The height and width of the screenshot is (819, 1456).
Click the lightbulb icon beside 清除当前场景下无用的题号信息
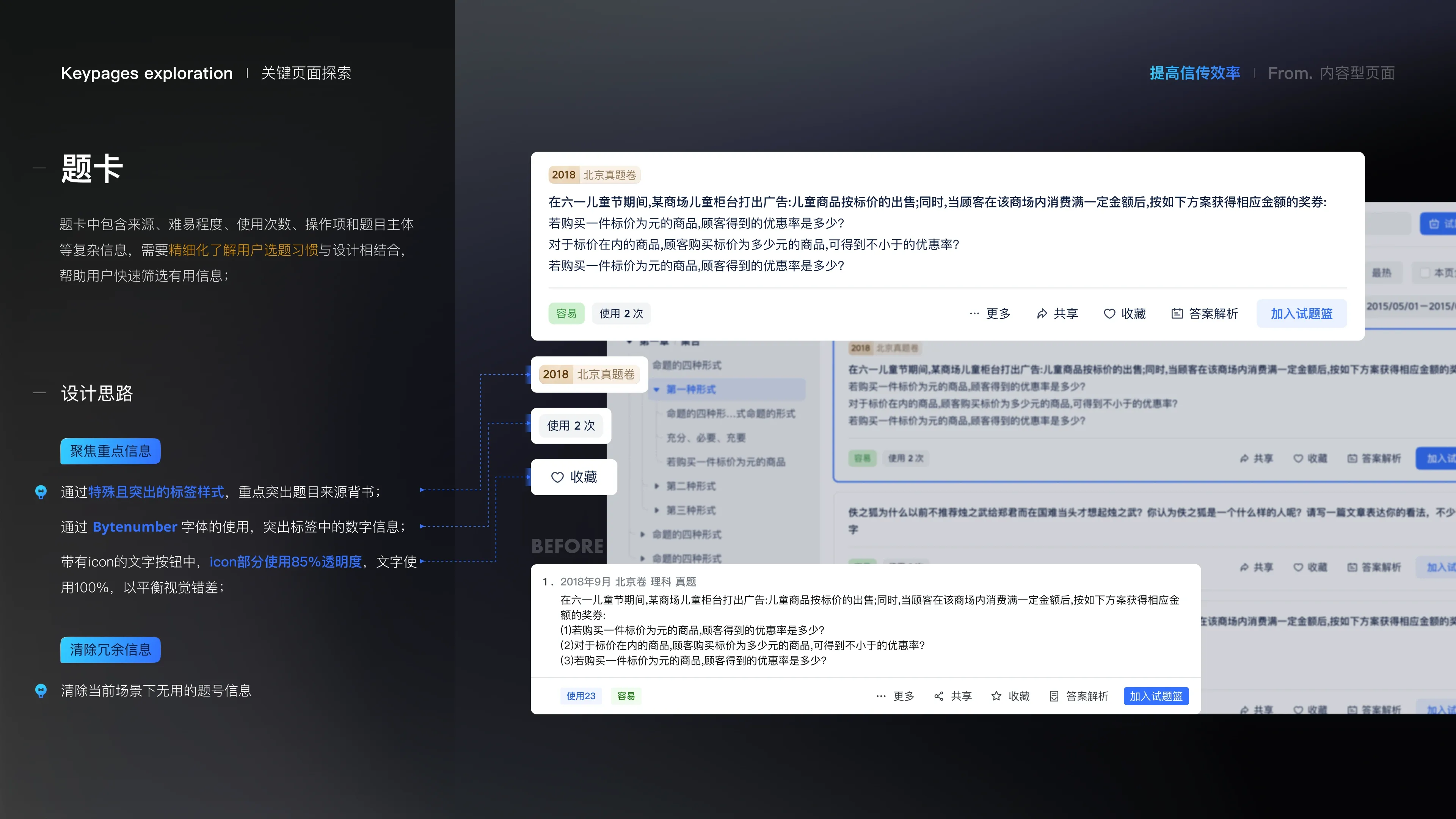pyautogui.click(x=41, y=691)
